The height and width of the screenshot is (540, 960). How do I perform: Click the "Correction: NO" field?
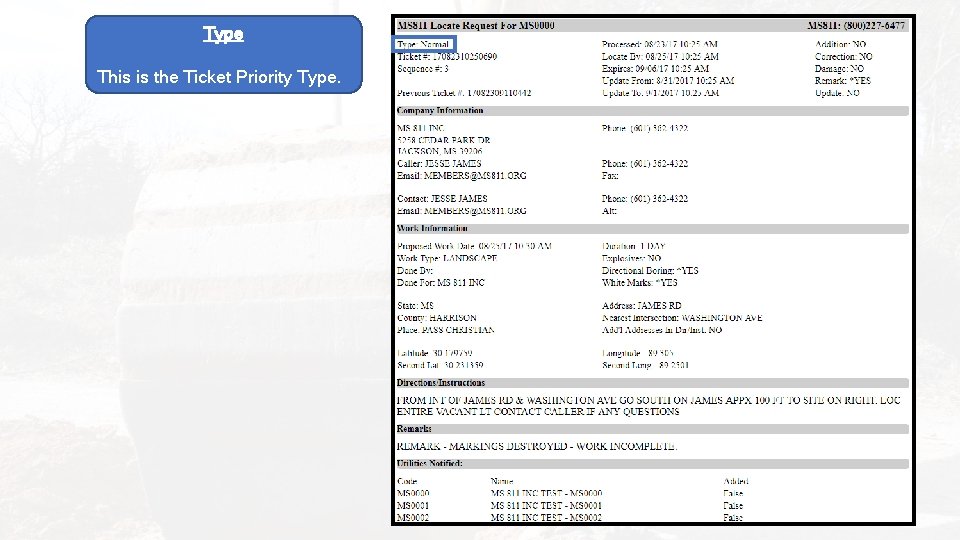843,56
